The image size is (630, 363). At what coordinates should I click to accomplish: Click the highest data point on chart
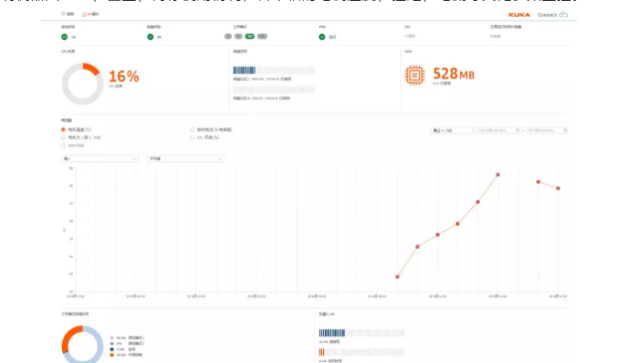498,175
